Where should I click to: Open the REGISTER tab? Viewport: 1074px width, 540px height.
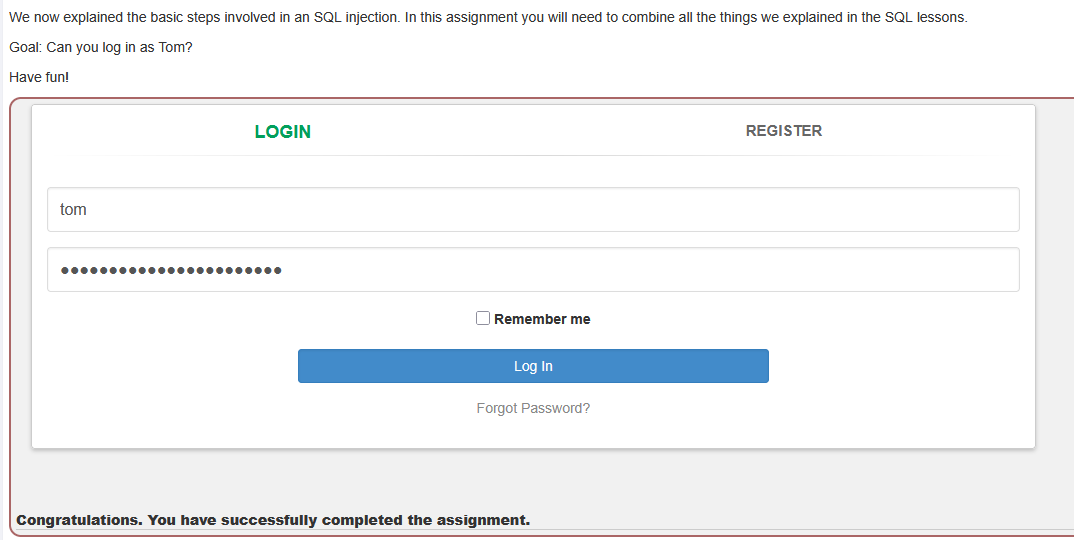(784, 131)
